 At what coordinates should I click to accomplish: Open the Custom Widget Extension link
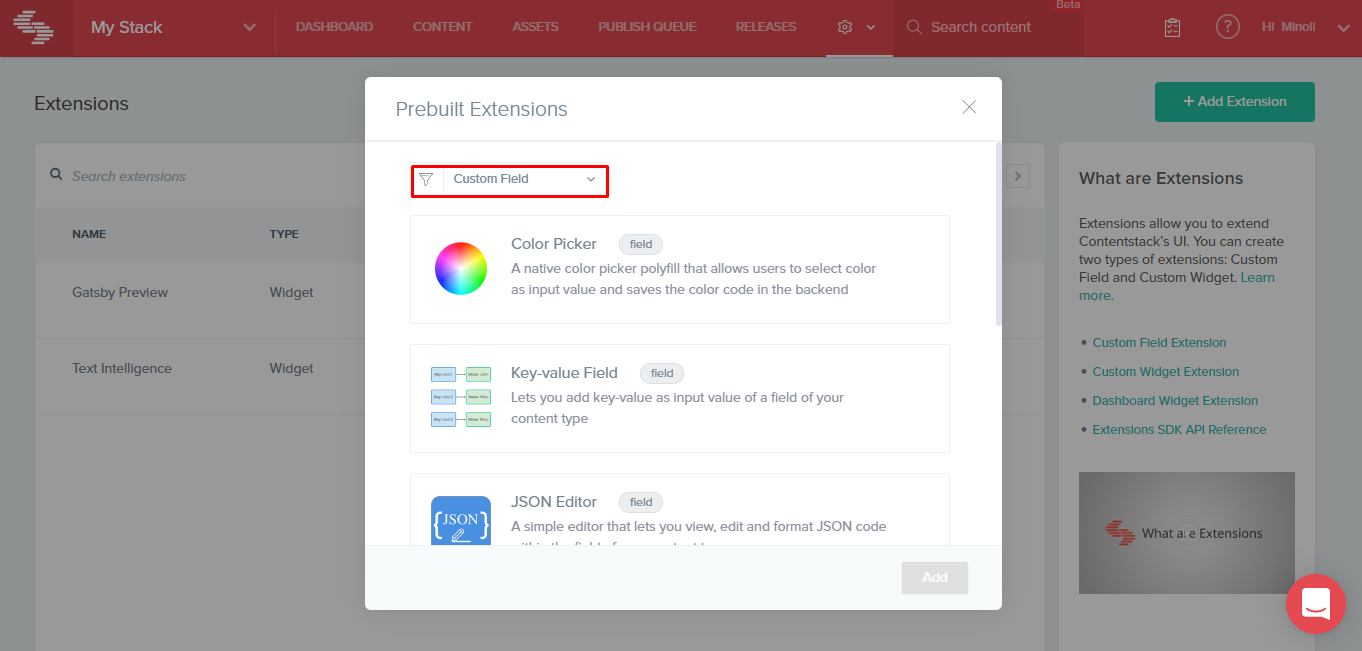pos(1166,372)
